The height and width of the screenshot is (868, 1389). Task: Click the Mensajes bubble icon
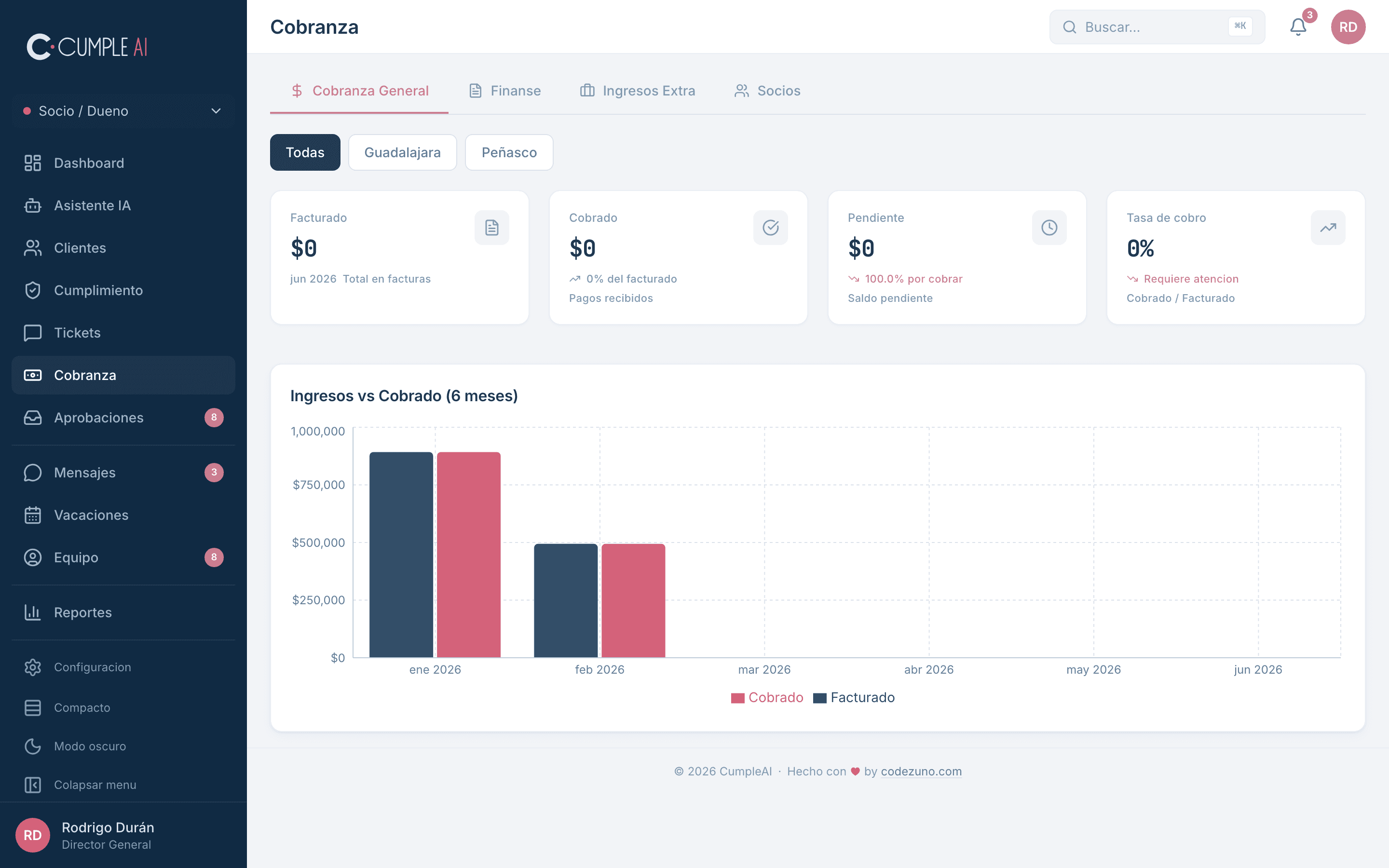[33, 473]
